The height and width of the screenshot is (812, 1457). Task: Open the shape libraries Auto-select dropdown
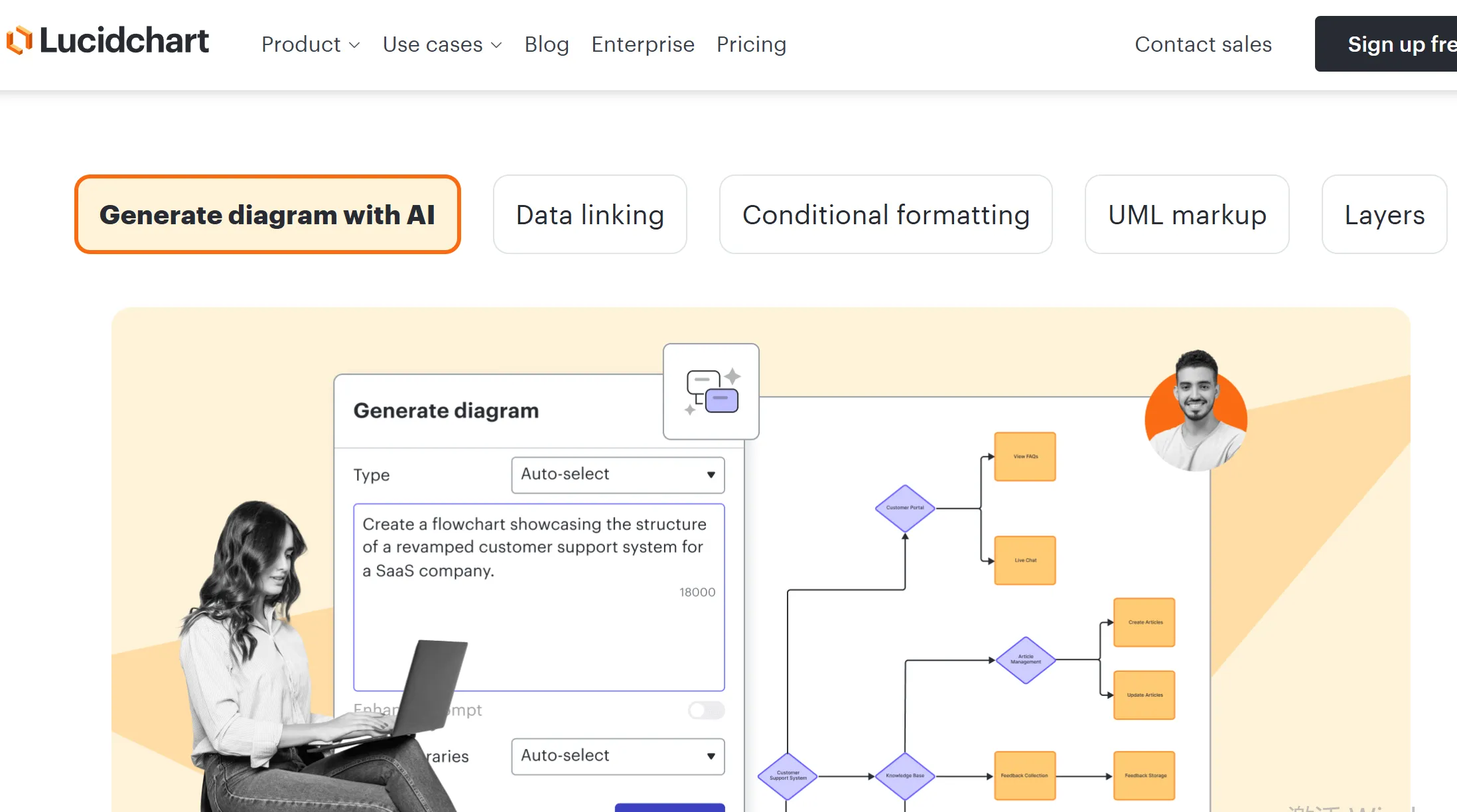(x=618, y=756)
